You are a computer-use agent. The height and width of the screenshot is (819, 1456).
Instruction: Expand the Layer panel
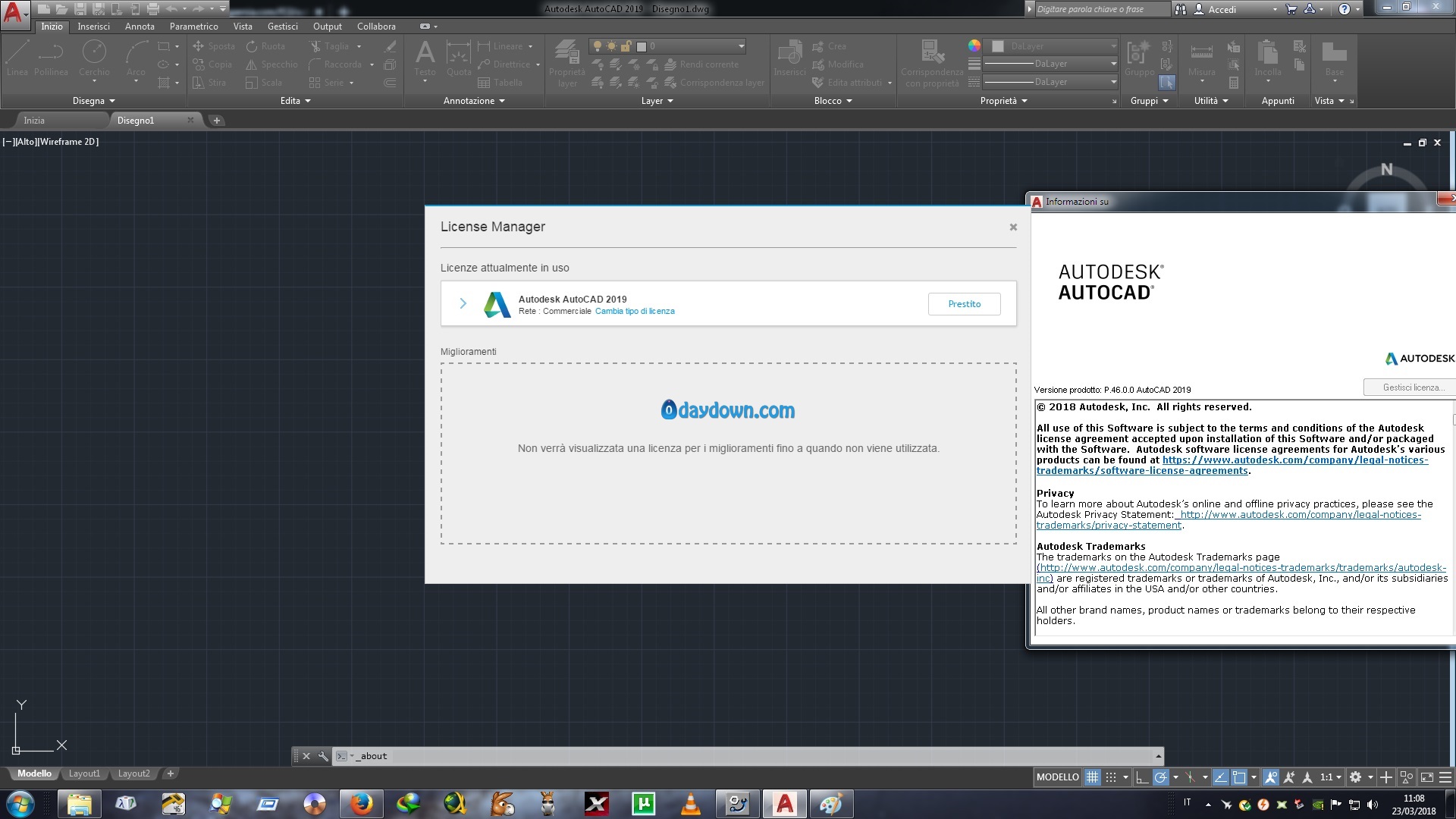pyautogui.click(x=657, y=101)
